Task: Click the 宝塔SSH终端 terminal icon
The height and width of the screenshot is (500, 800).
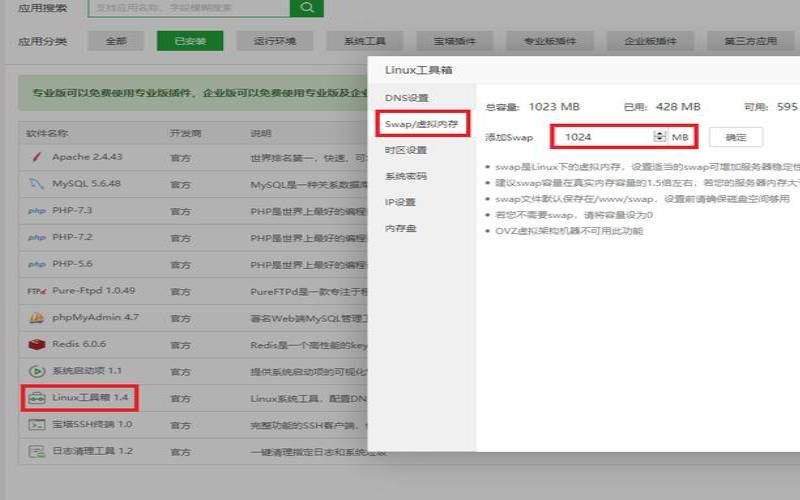Action: coord(36,424)
